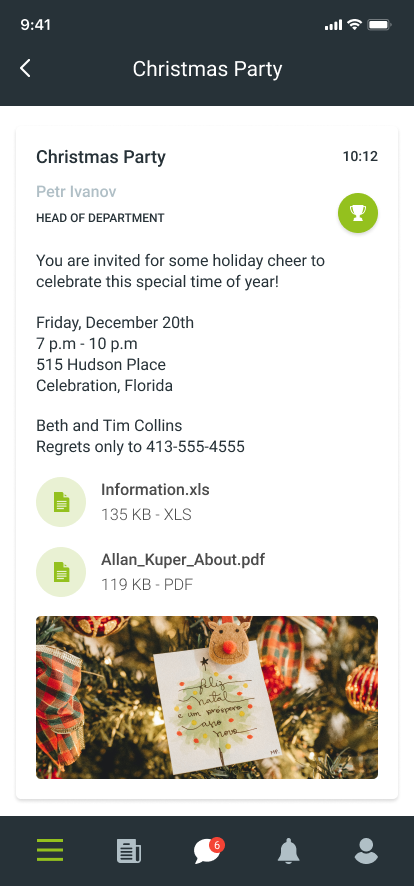This screenshot has width=414, height=886.
Task: Tap the author name Petr Ivanov
Action: [76, 192]
